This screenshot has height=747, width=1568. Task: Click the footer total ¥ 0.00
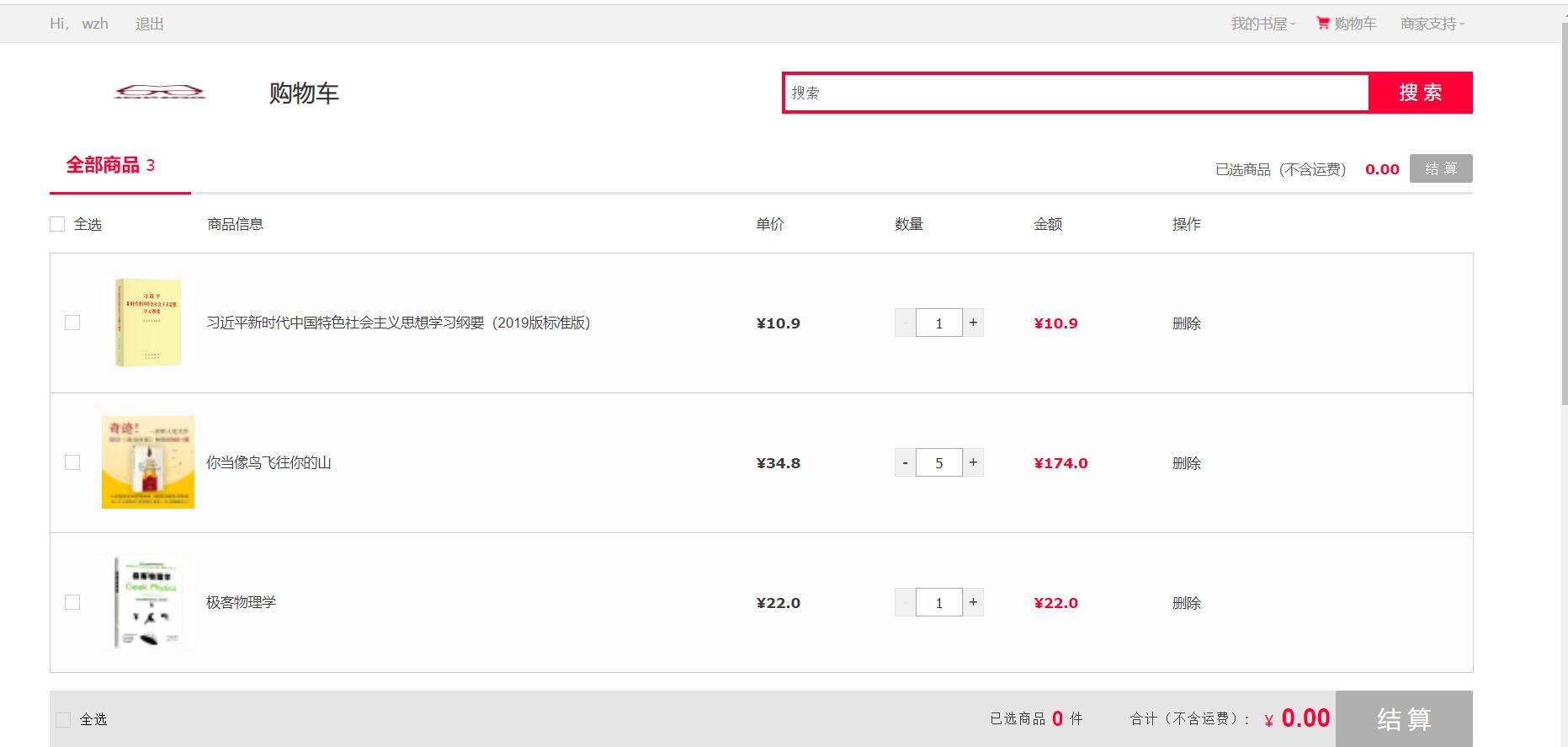coord(1297,718)
